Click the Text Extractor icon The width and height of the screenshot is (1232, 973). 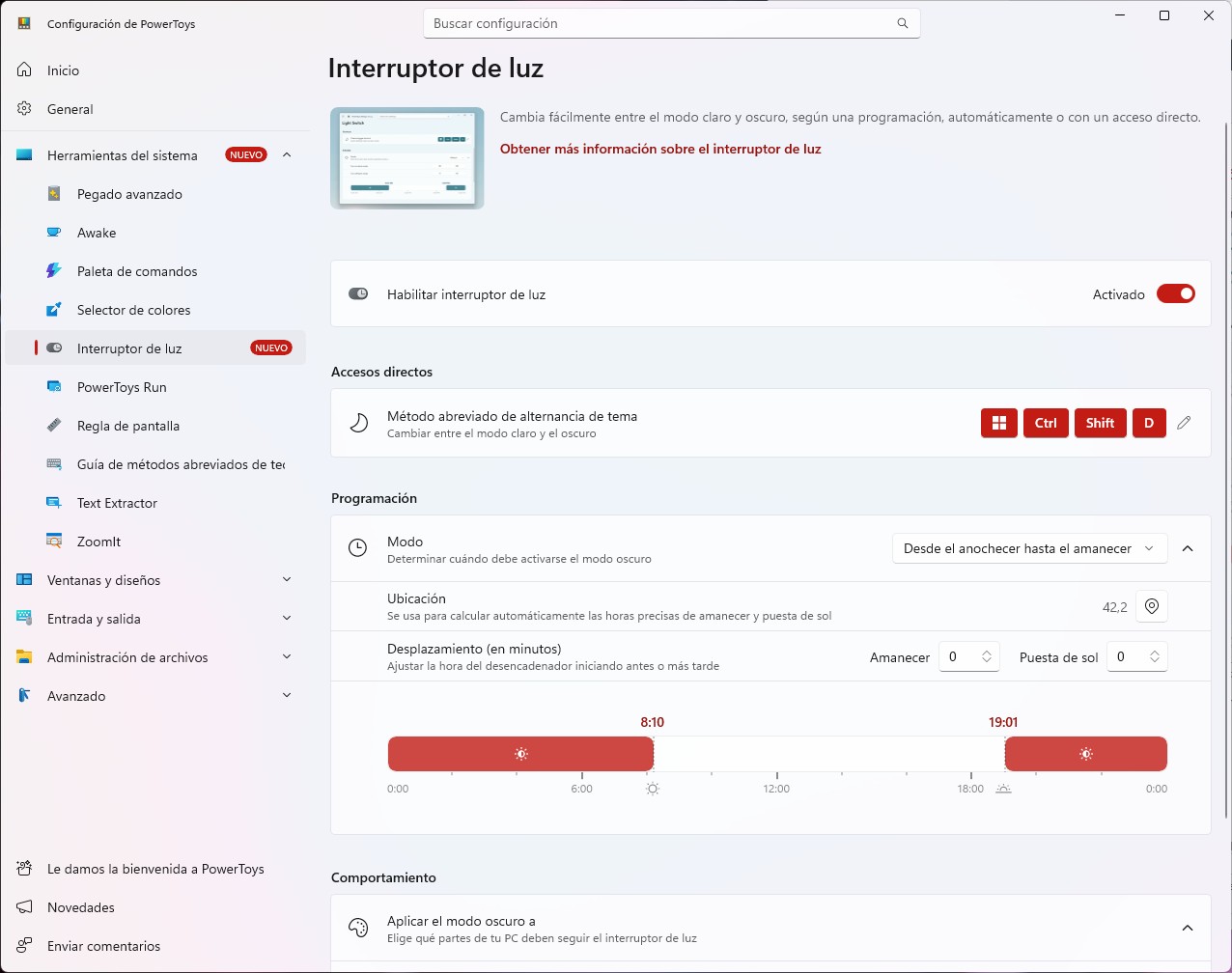click(55, 503)
